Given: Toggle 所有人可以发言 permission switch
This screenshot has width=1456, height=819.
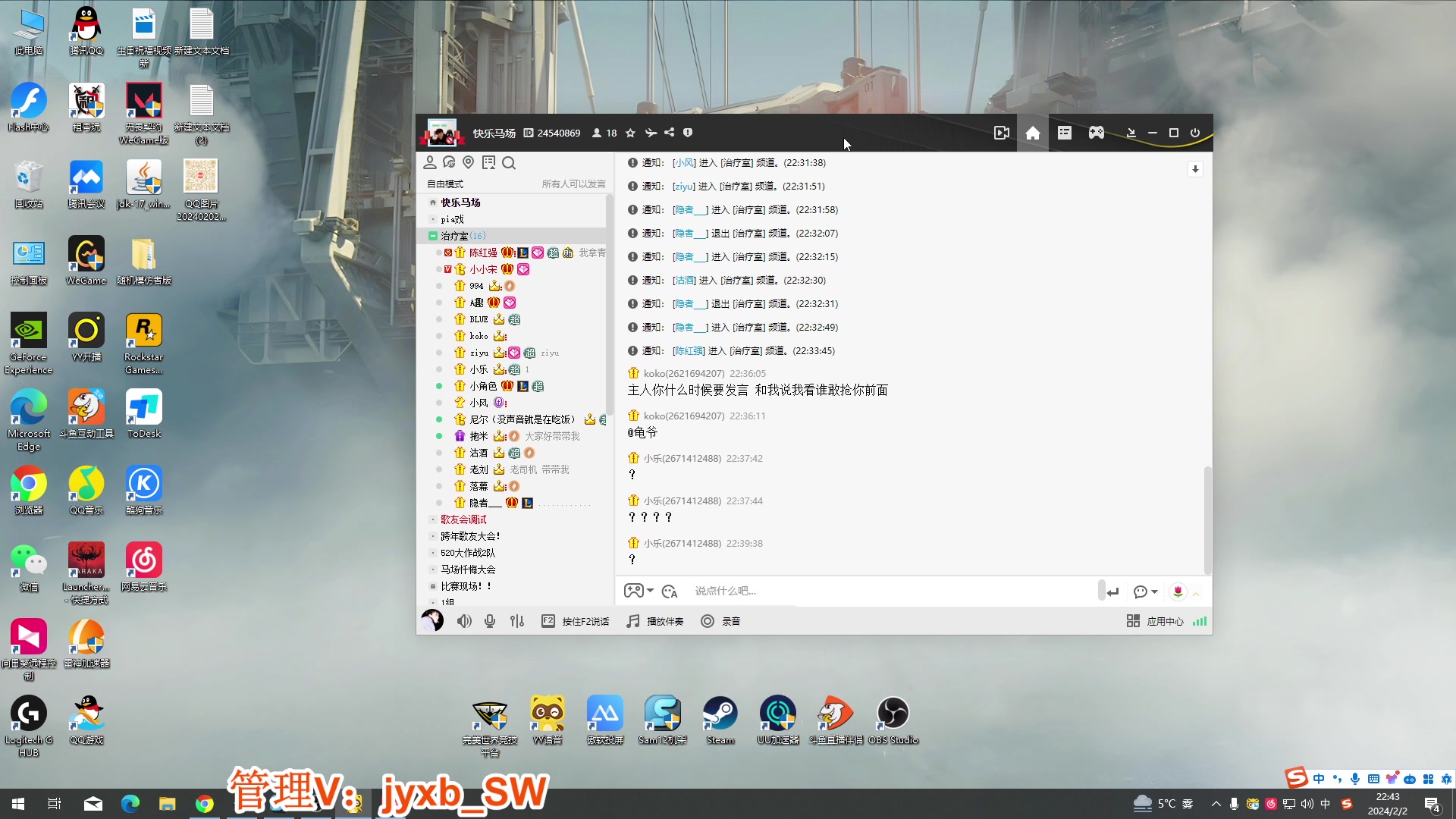Looking at the screenshot, I should tap(574, 184).
